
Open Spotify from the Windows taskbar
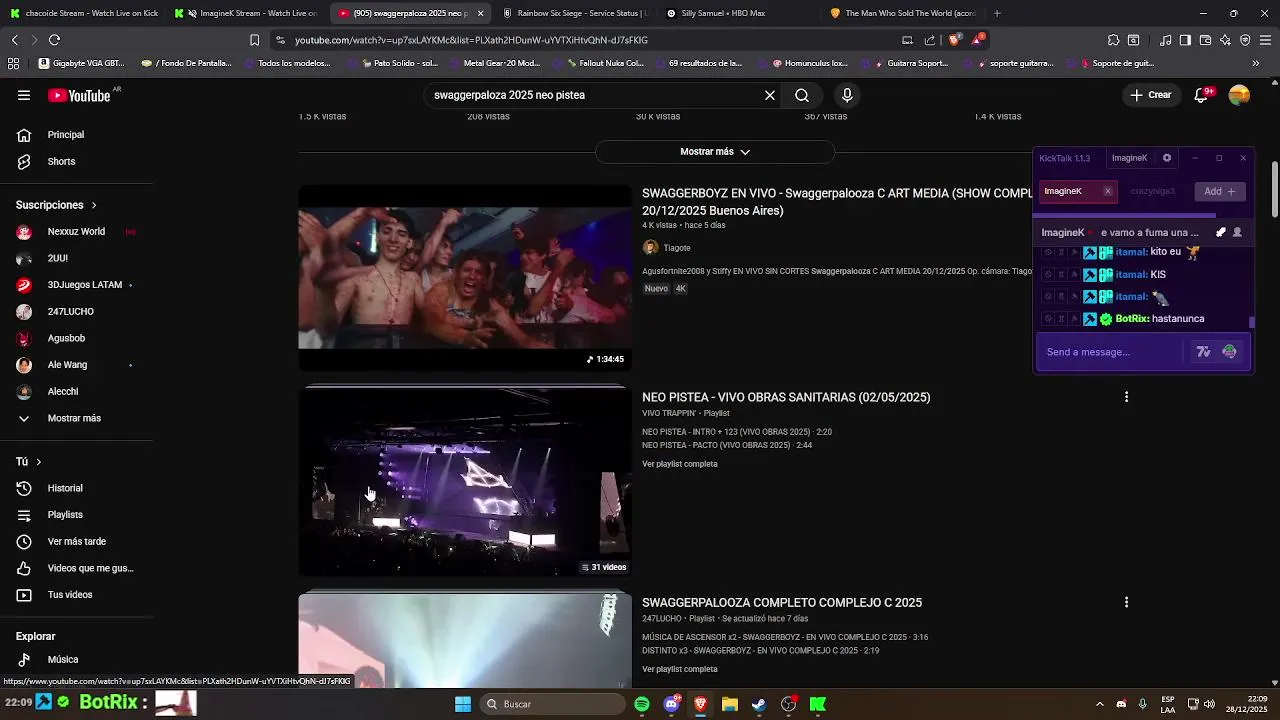pyautogui.click(x=642, y=704)
